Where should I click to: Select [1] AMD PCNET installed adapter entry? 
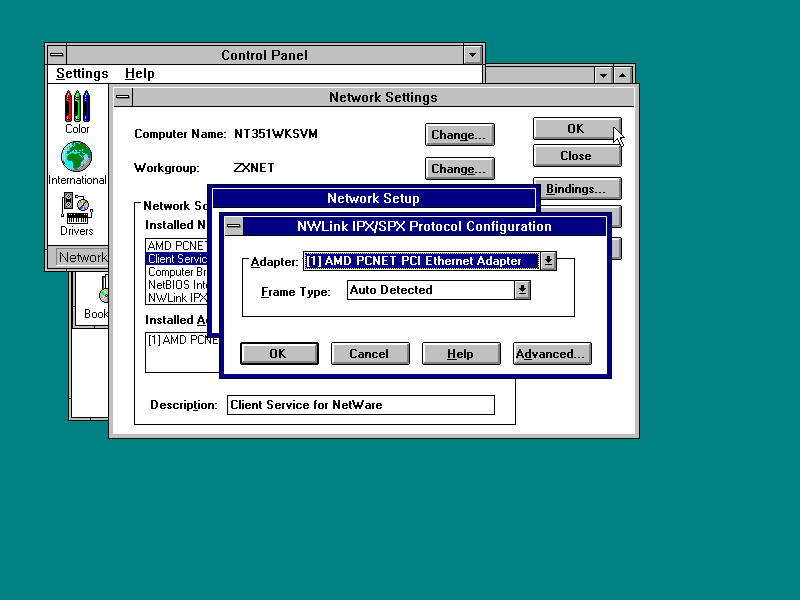coord(183,340)
